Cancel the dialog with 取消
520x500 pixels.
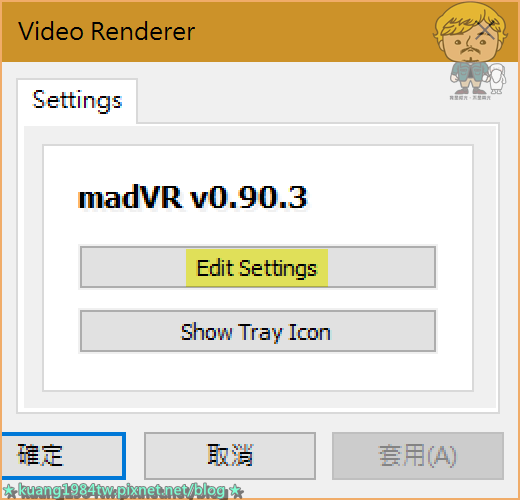click(x=230, y=456)
